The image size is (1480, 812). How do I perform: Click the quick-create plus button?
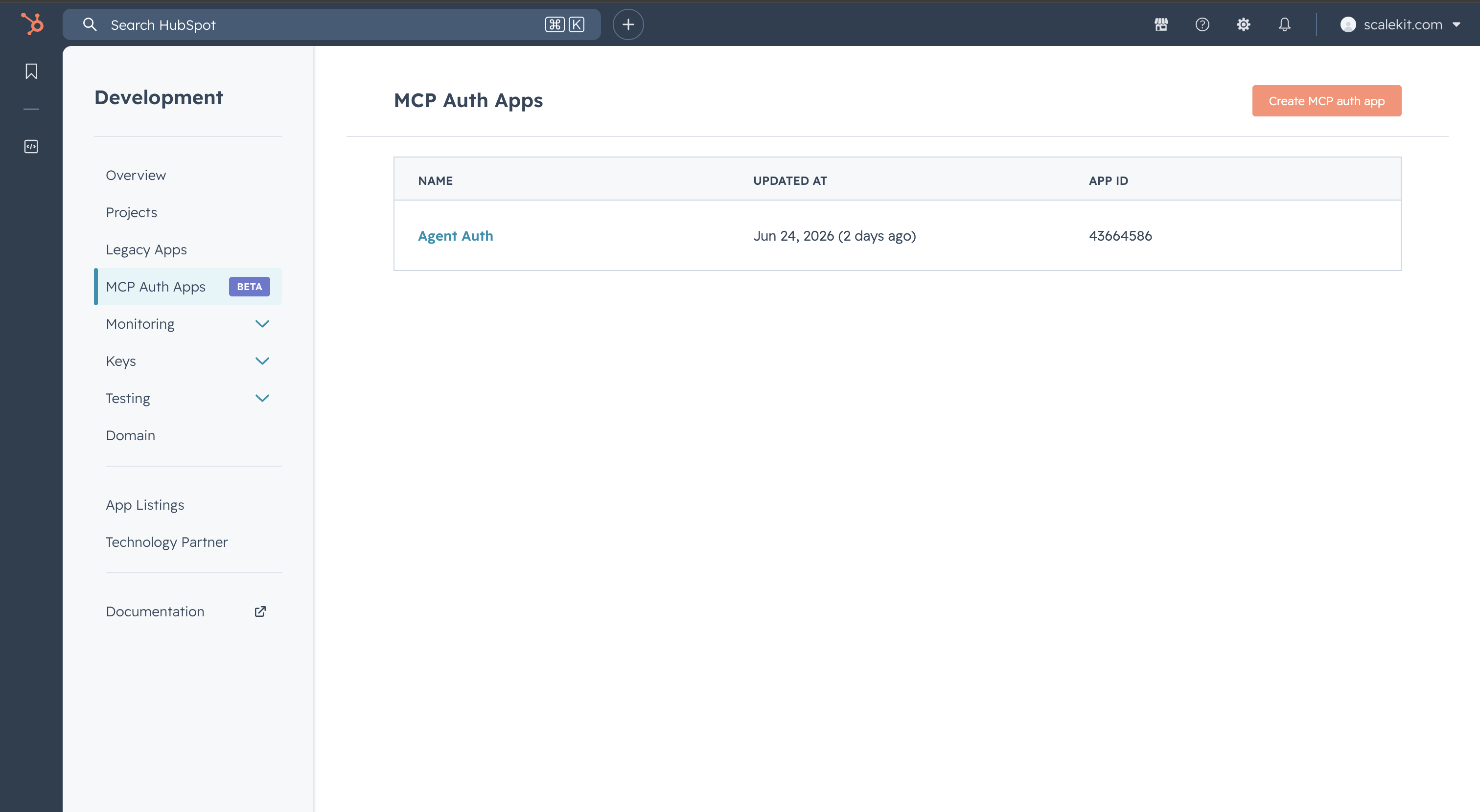(x=628, y=24)
